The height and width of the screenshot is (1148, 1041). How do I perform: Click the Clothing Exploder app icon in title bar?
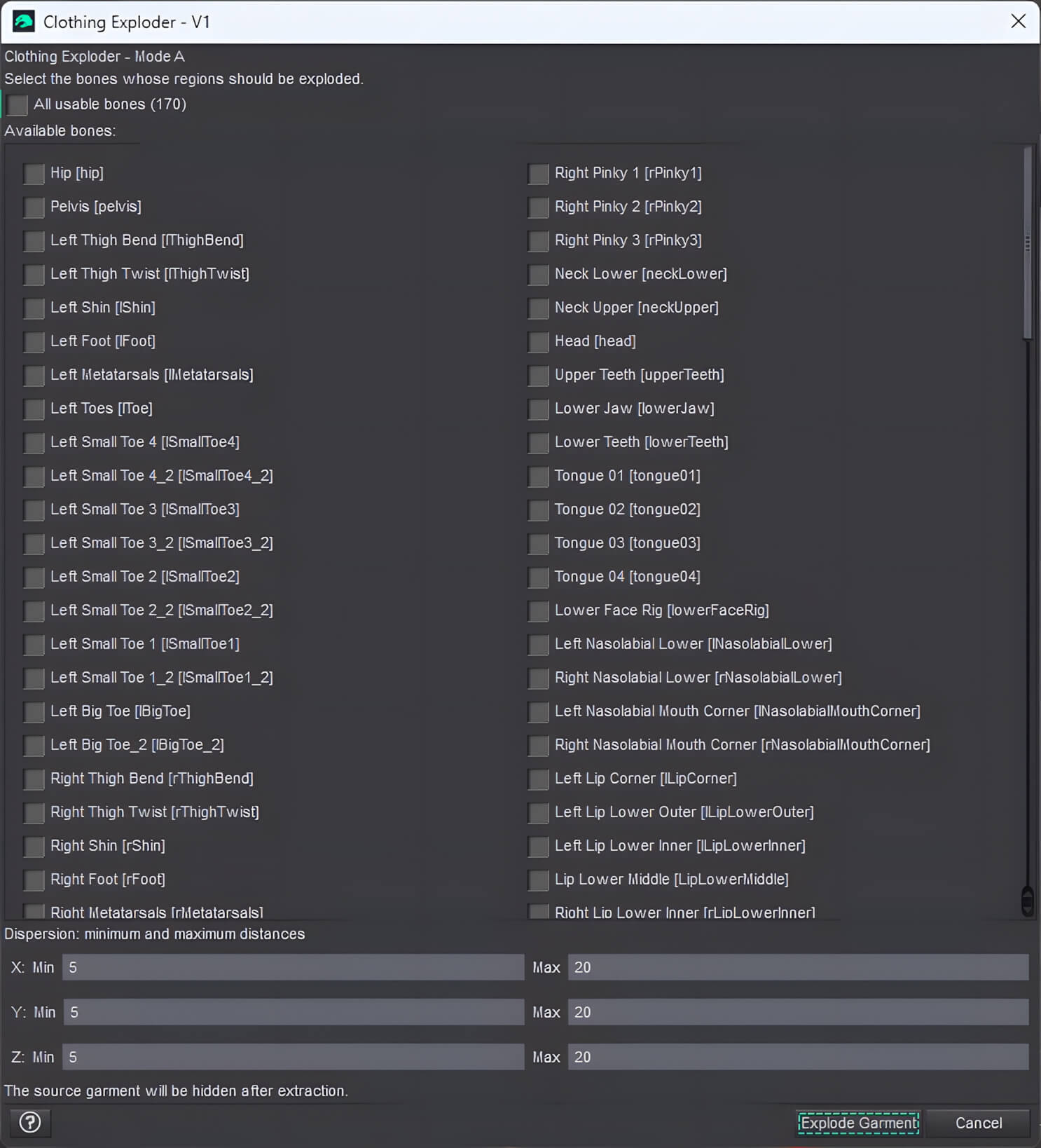click(x=23, y=21)
